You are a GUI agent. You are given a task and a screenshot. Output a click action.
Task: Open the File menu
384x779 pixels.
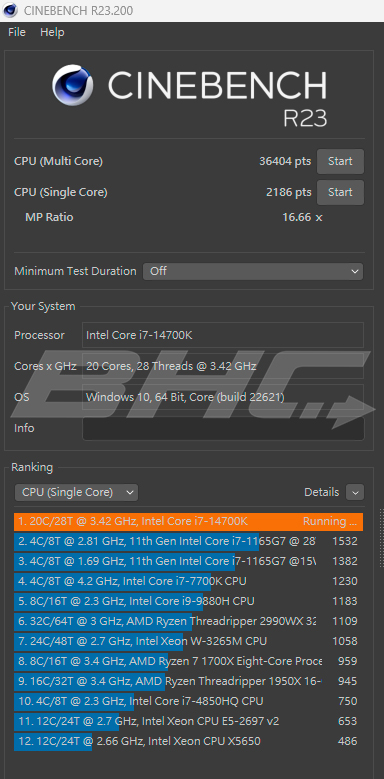click(x=17, y=32)
